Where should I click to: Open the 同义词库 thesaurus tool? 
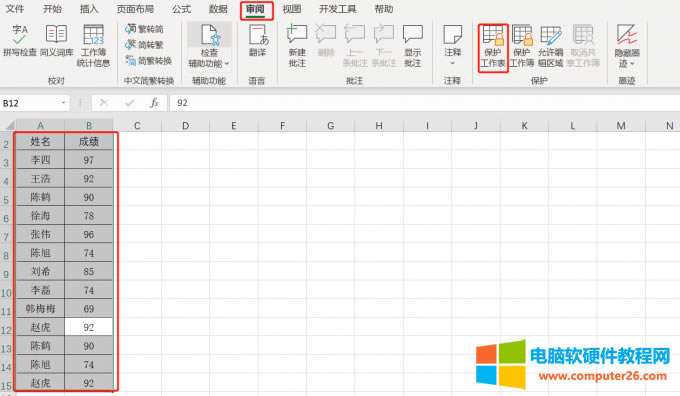56,41
